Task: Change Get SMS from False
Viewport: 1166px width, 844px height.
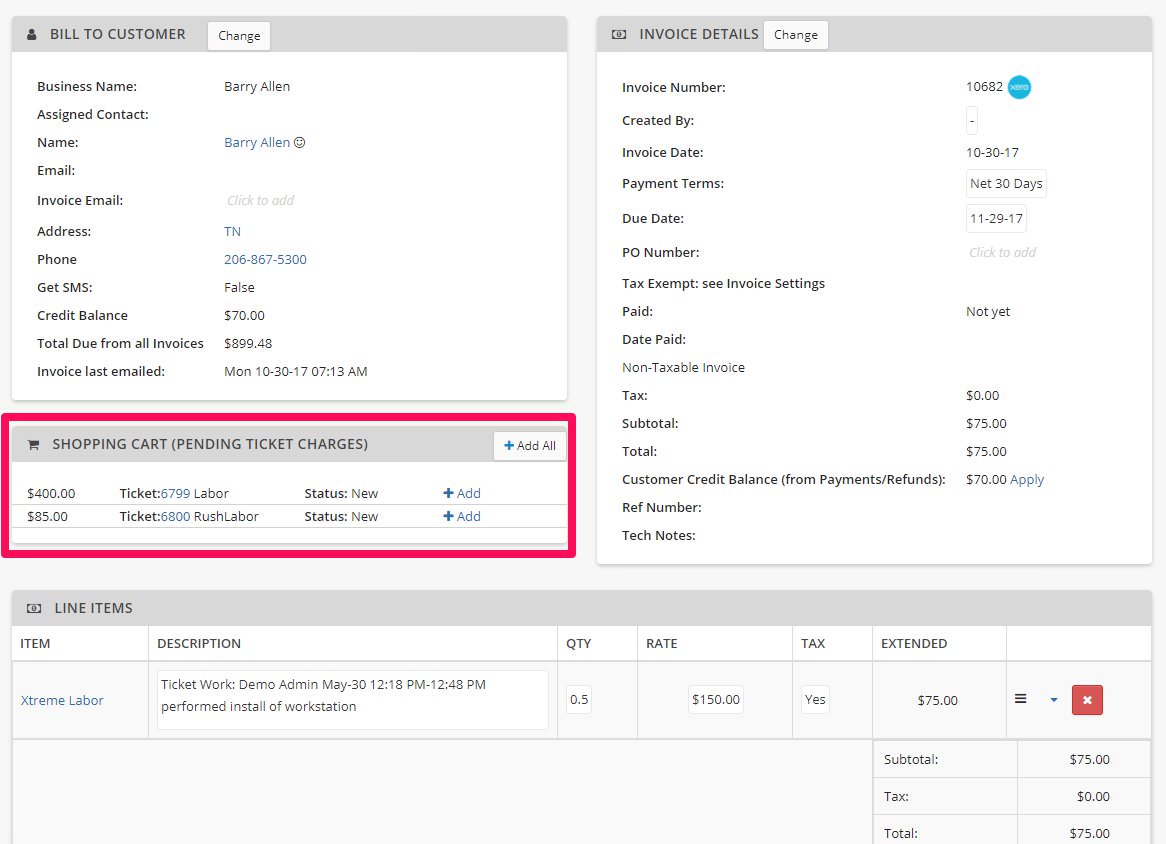Action: click(239, 287)
